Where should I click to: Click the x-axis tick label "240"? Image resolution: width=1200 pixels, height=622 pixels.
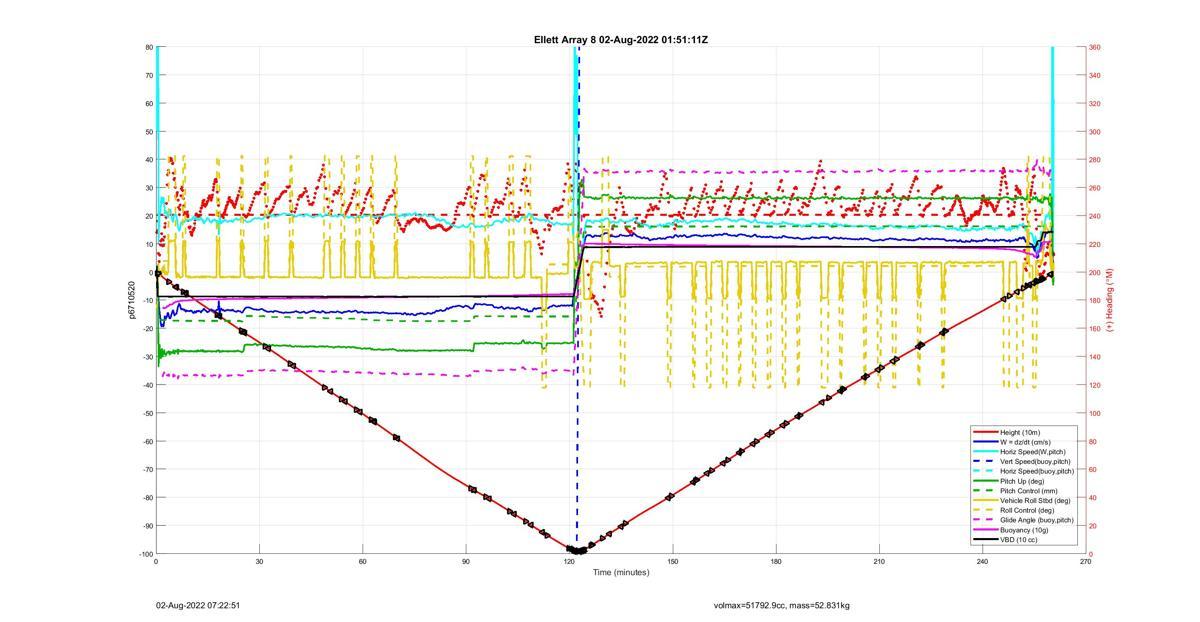[x=982, y=562]
